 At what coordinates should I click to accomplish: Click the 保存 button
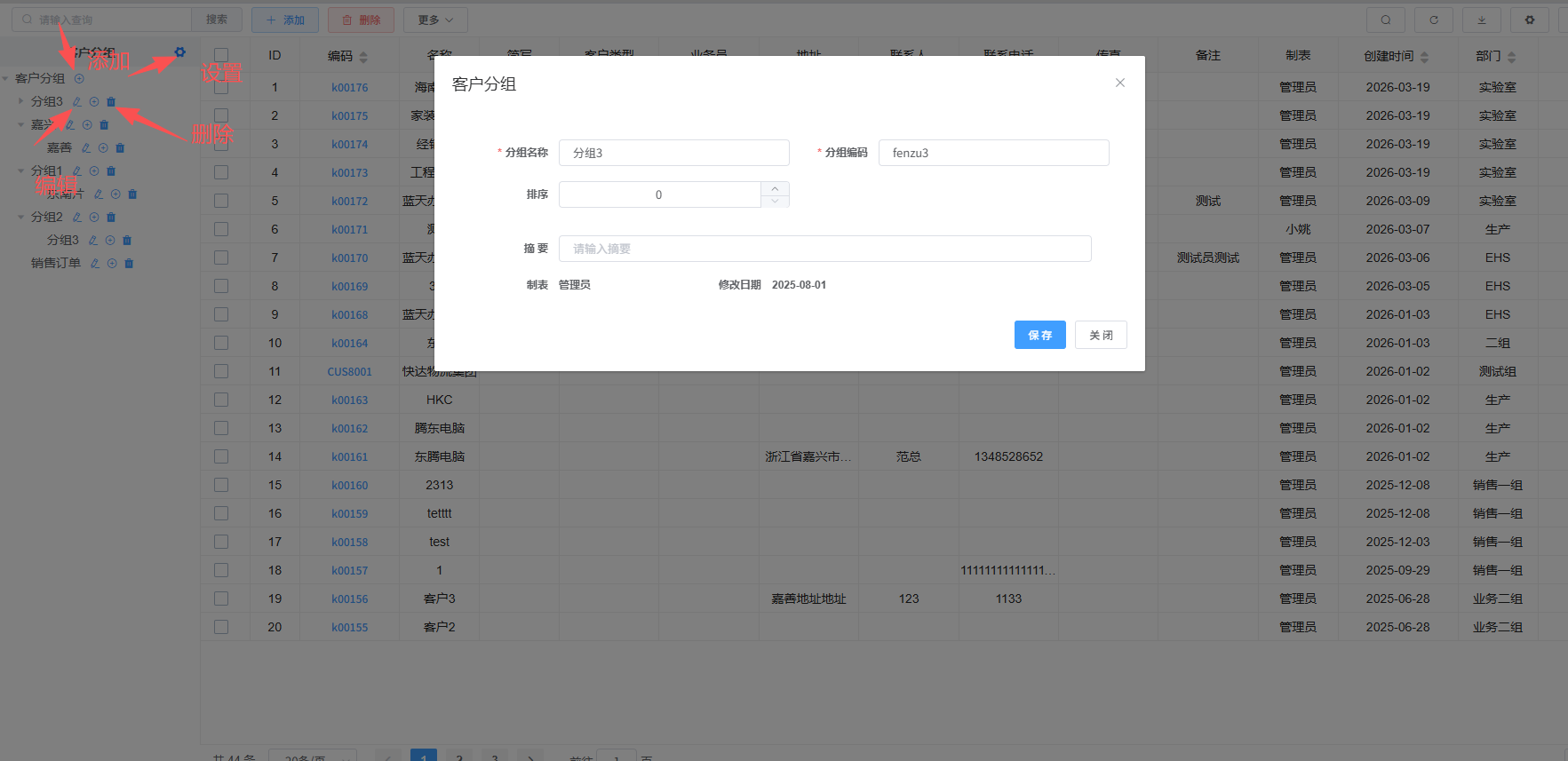point(1039,335)
